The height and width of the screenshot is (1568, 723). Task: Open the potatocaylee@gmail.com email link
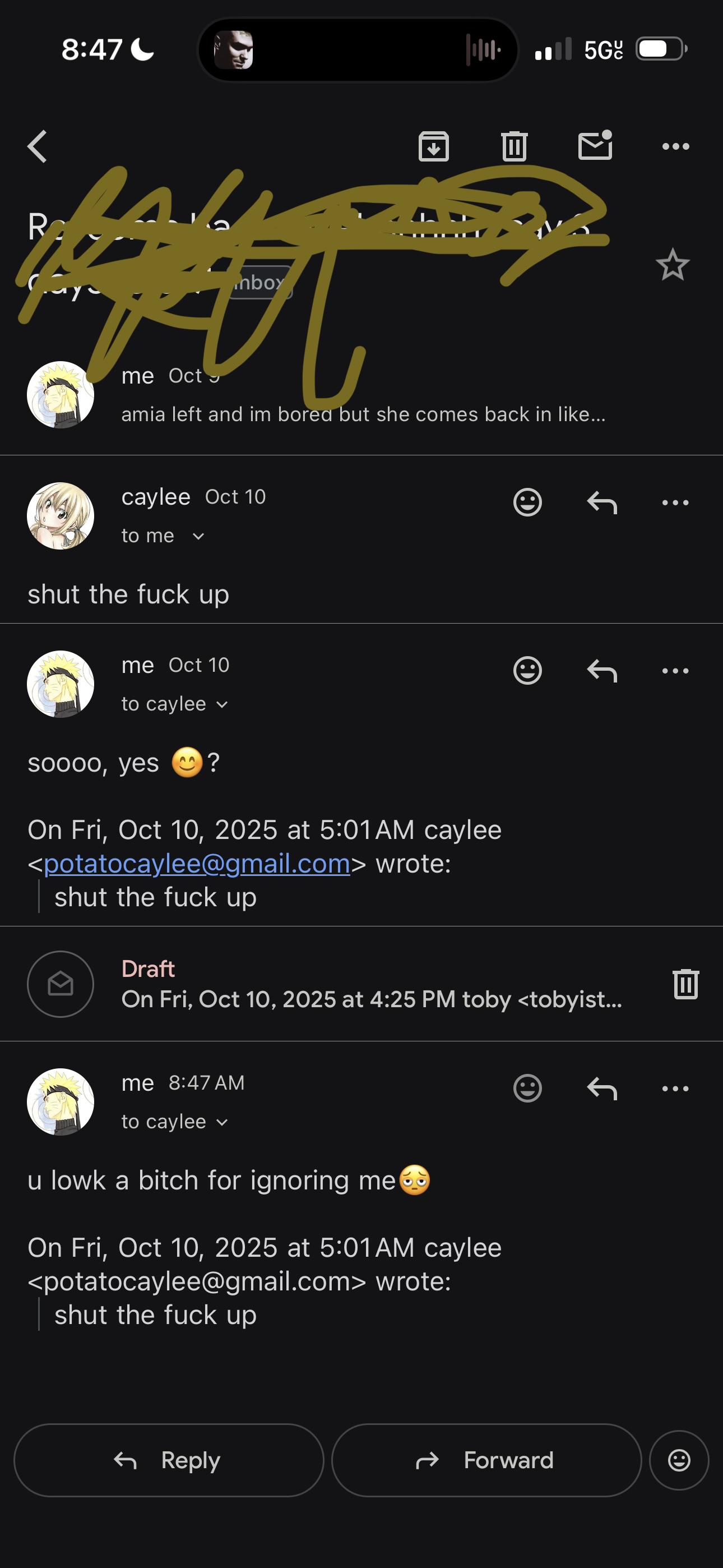tap(197, 864)
